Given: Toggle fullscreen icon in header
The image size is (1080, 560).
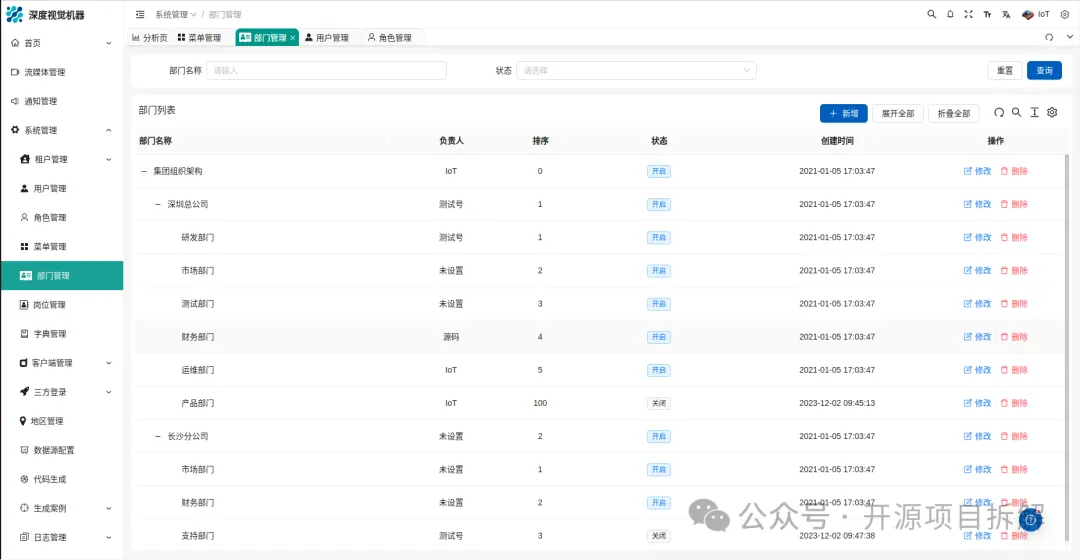Looking at the screenshot, I should pos(968,14).
